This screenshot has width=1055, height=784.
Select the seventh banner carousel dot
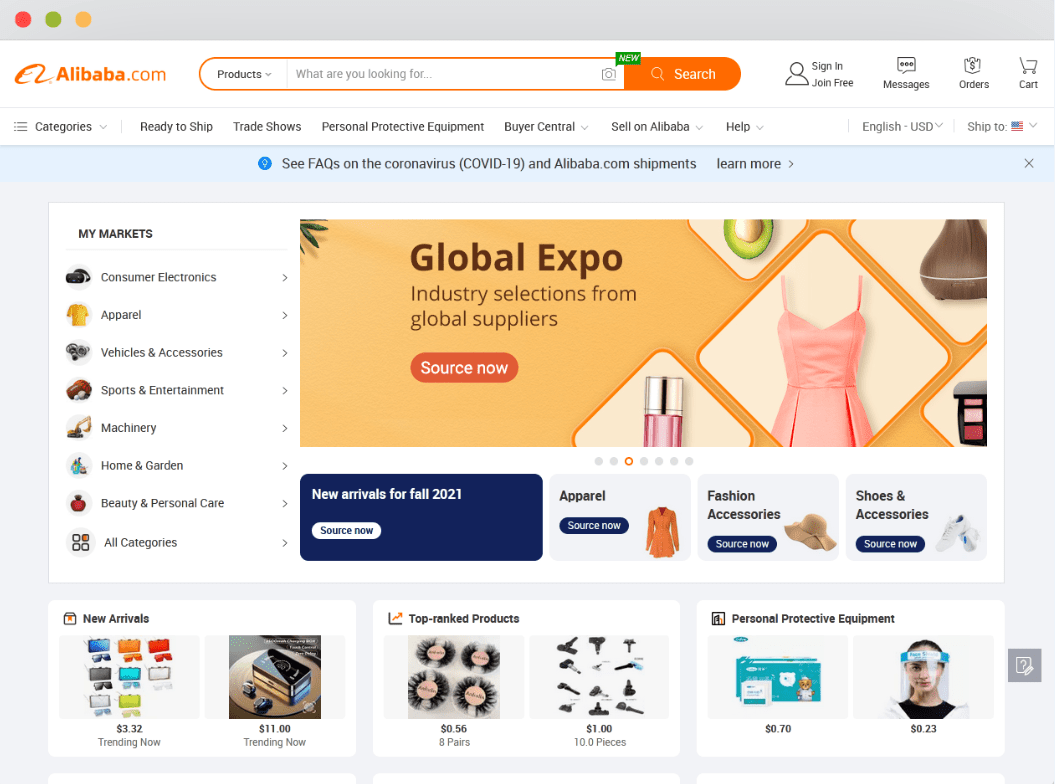689,461
